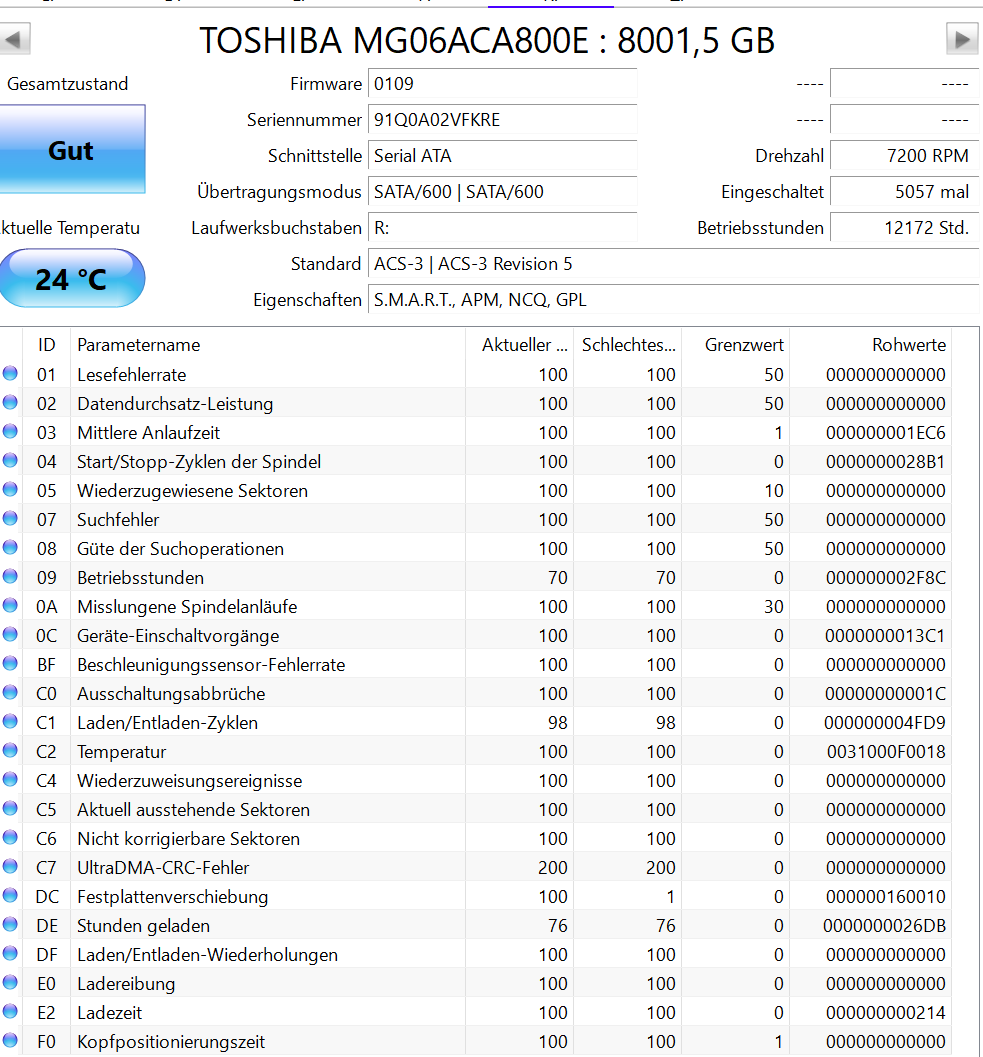Select status dot for UltraDMA-CRC-Fehler
The width and height of the screenshot is (983, 1057).
click(x=10, y=866)
